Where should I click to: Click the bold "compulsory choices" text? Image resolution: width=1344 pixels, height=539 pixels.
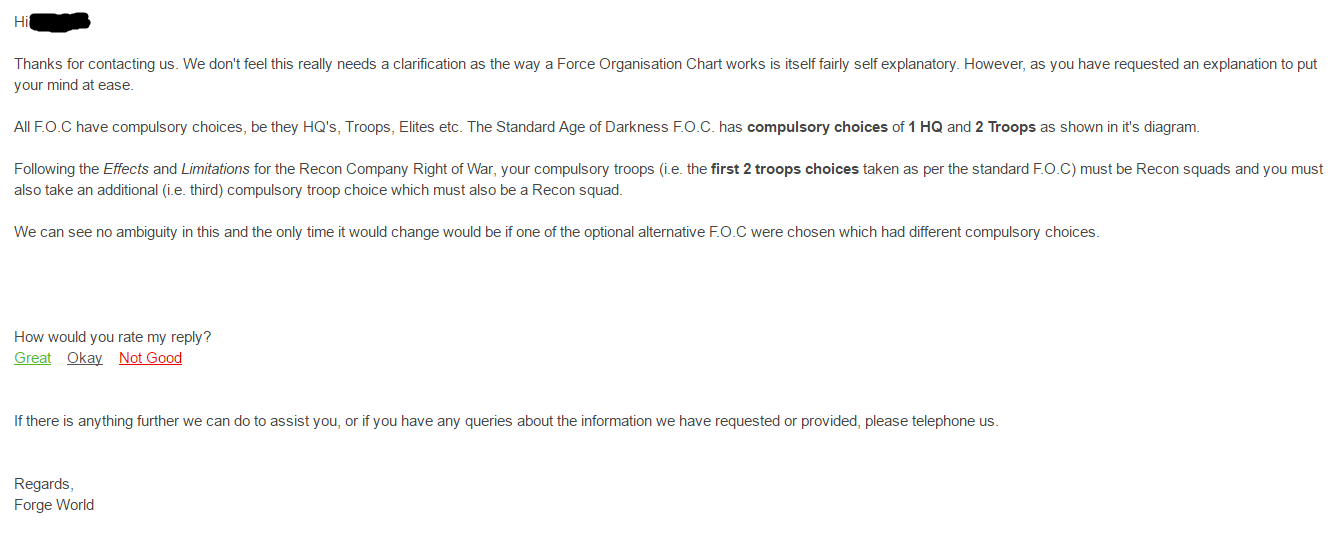click(x=817, y=127)
